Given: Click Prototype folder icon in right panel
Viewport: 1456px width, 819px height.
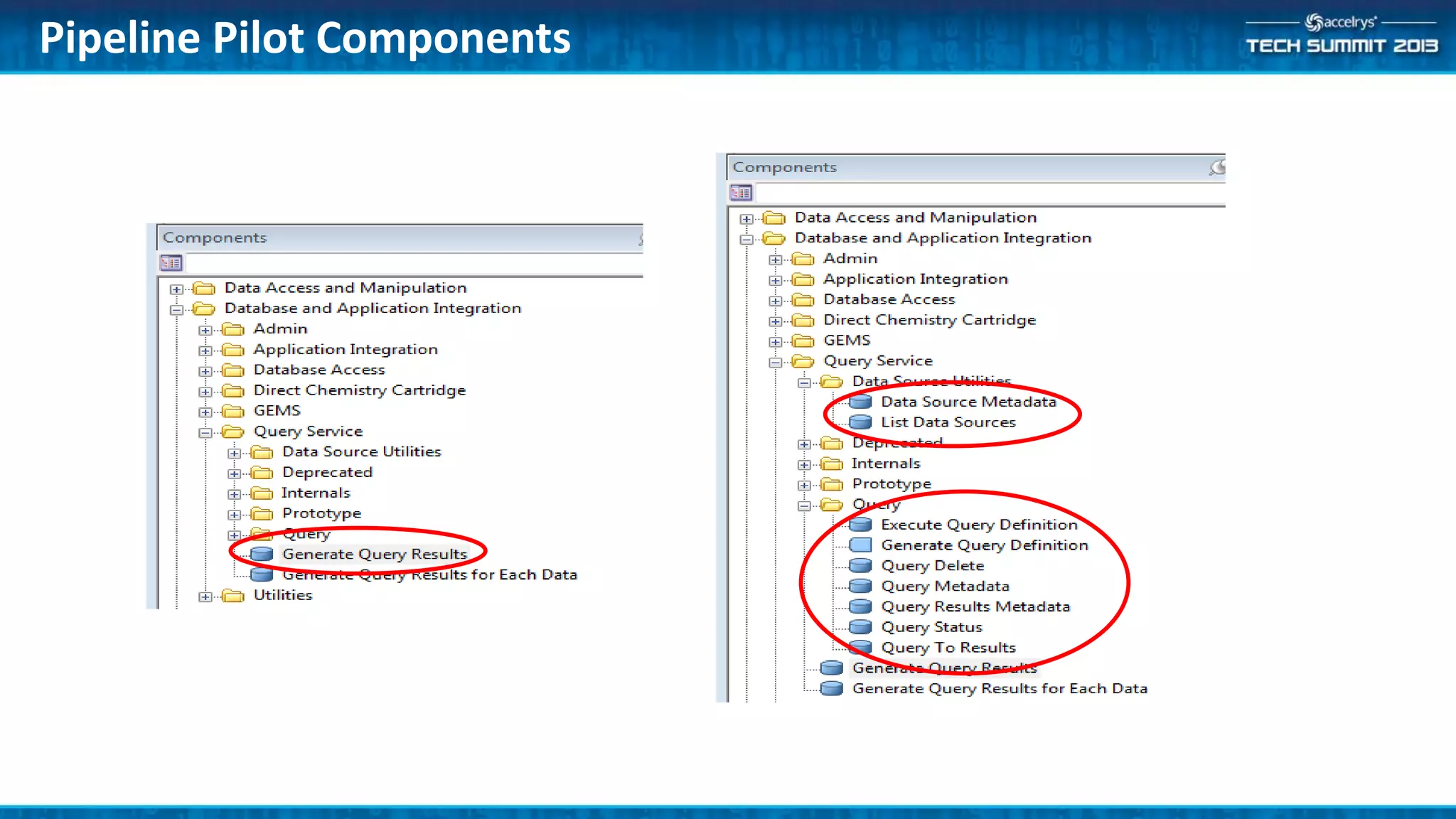Looking at the screenshot, I should (832, 485).
